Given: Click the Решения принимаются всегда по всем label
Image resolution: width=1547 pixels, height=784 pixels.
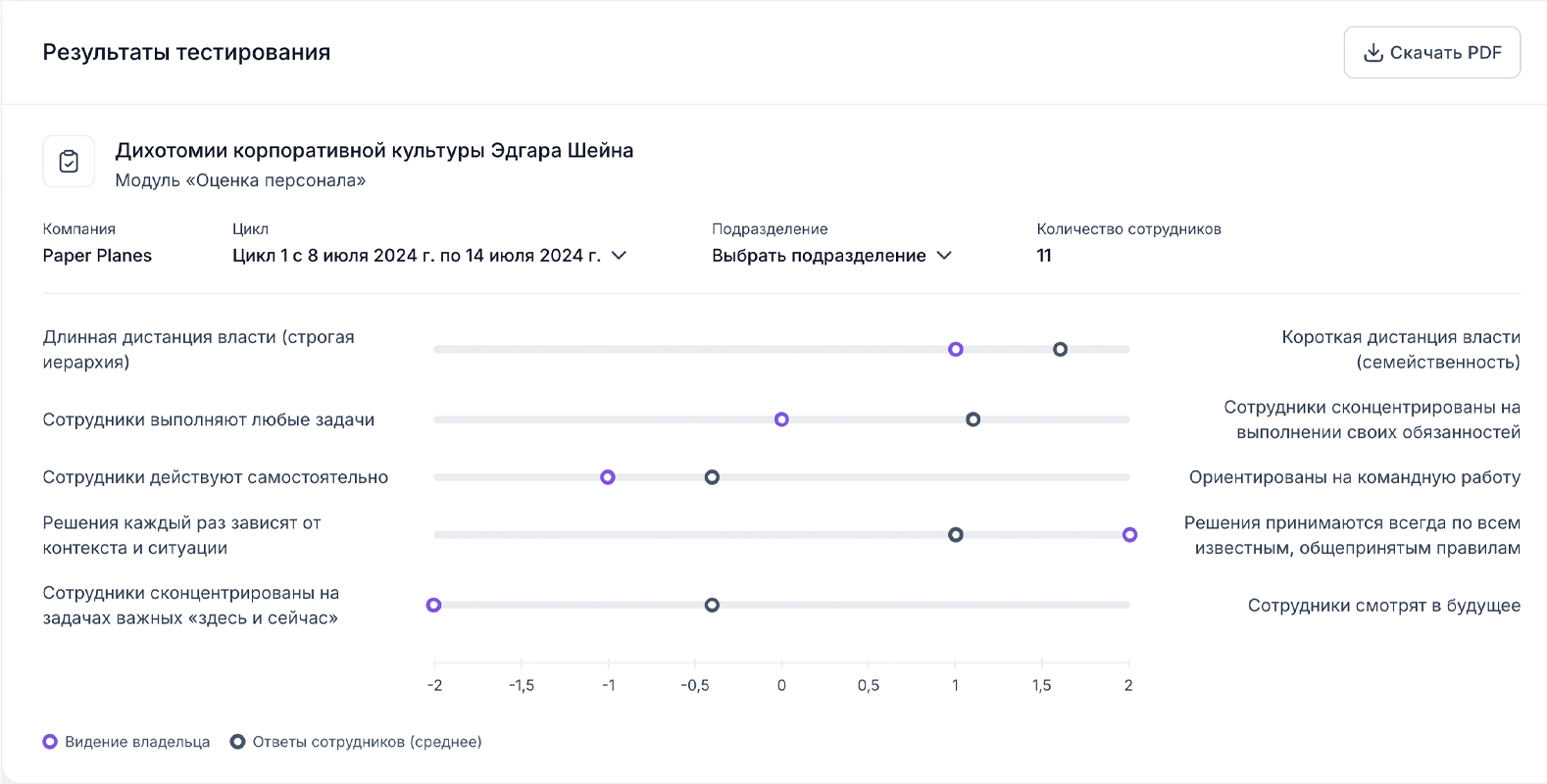Looking at the screenshot, I should pyautogui.click(x=1352, y=535).
